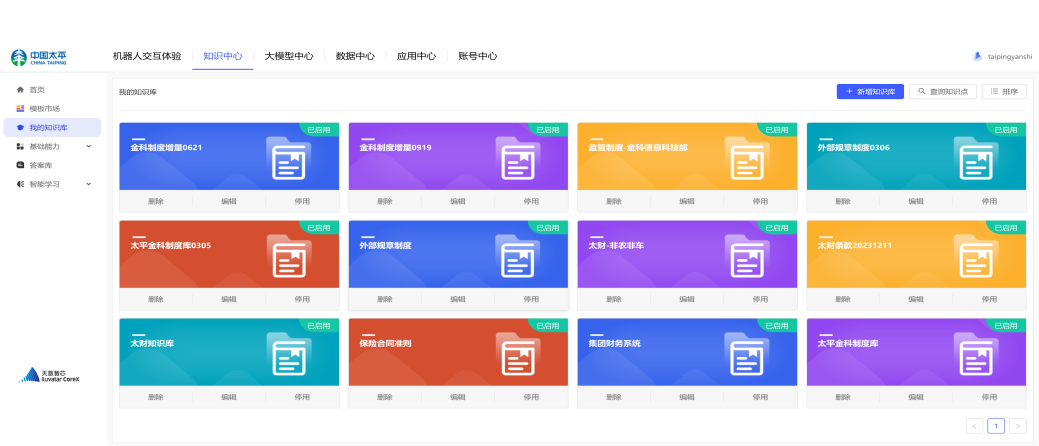Click the 我的知识库 heading above cards
Viewport: 1039px width, 446px height.
pyautogui.click(x=138, y=92)
